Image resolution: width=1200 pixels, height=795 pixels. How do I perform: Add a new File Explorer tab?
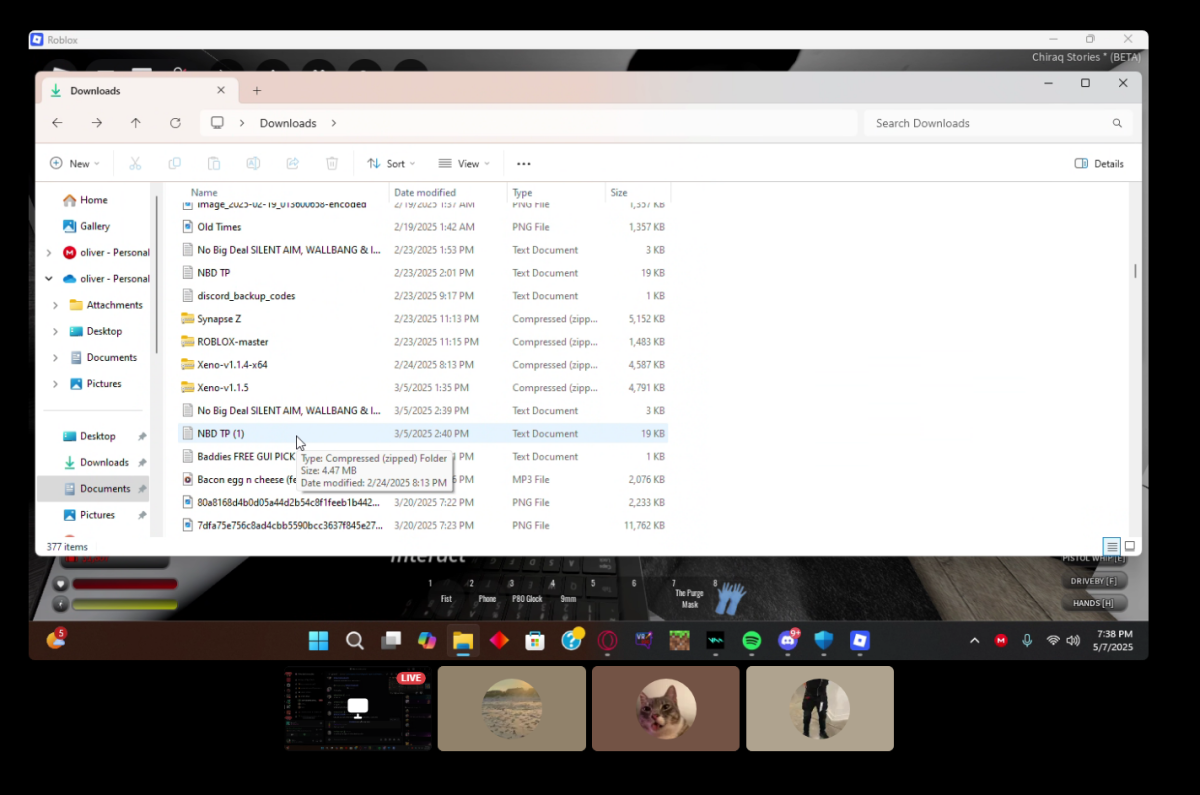[257, 91]
